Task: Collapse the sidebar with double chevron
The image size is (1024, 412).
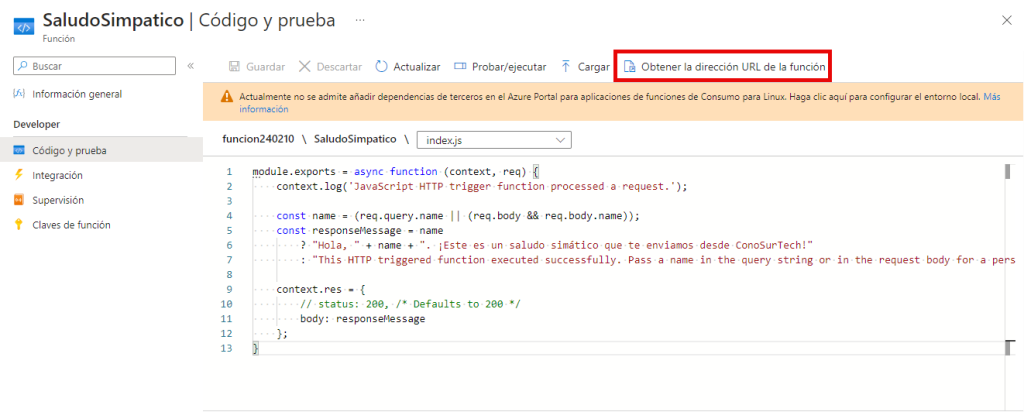Action: point(190,66)
